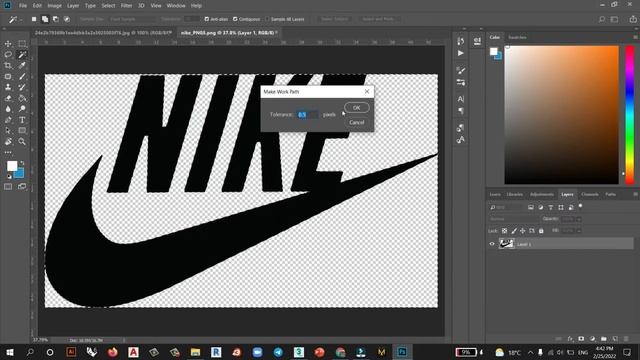Select the Eraser tool
The width and height of the screenshot is (640, 360).
8,98
